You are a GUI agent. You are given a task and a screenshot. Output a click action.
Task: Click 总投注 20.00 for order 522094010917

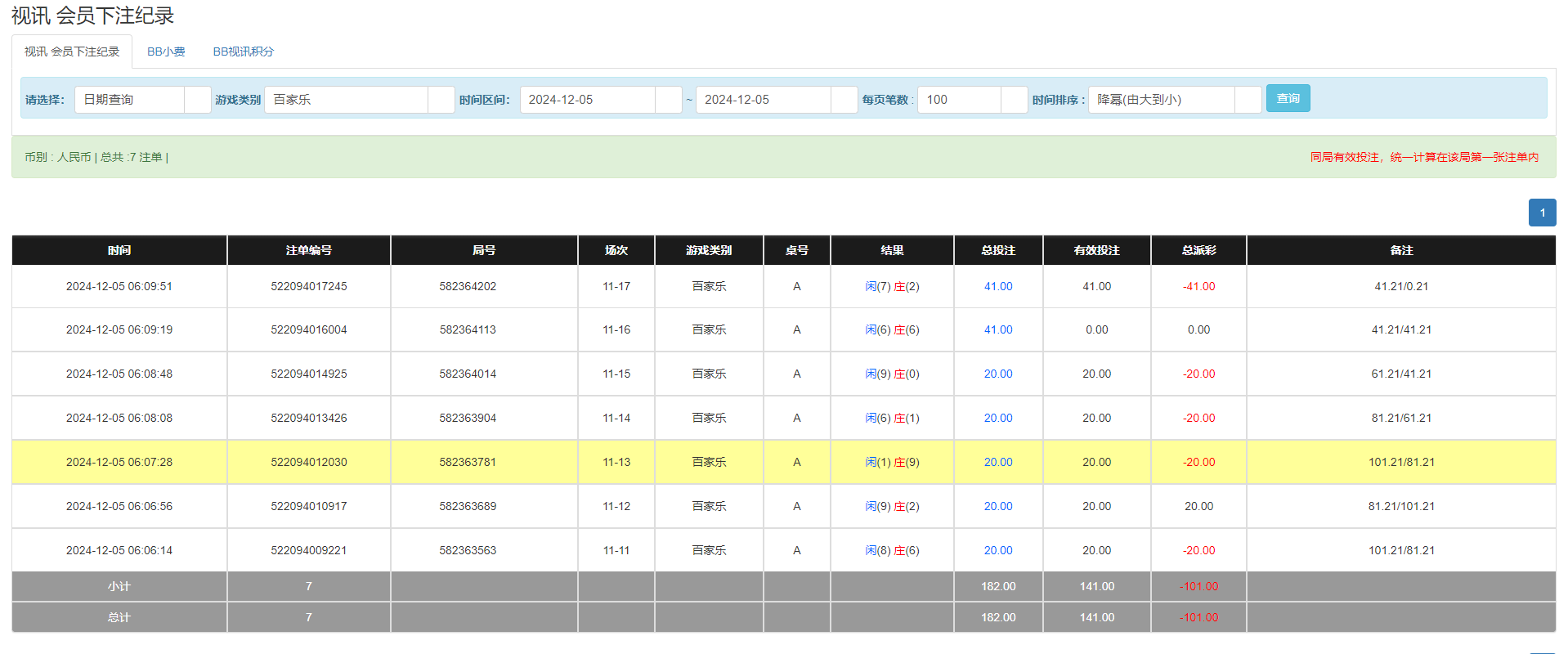(x=997, y=507)
